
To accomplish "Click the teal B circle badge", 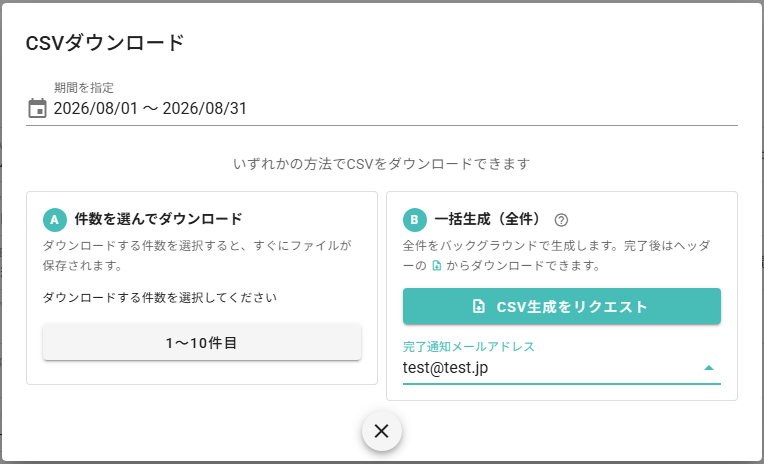I will click(415, 220).
